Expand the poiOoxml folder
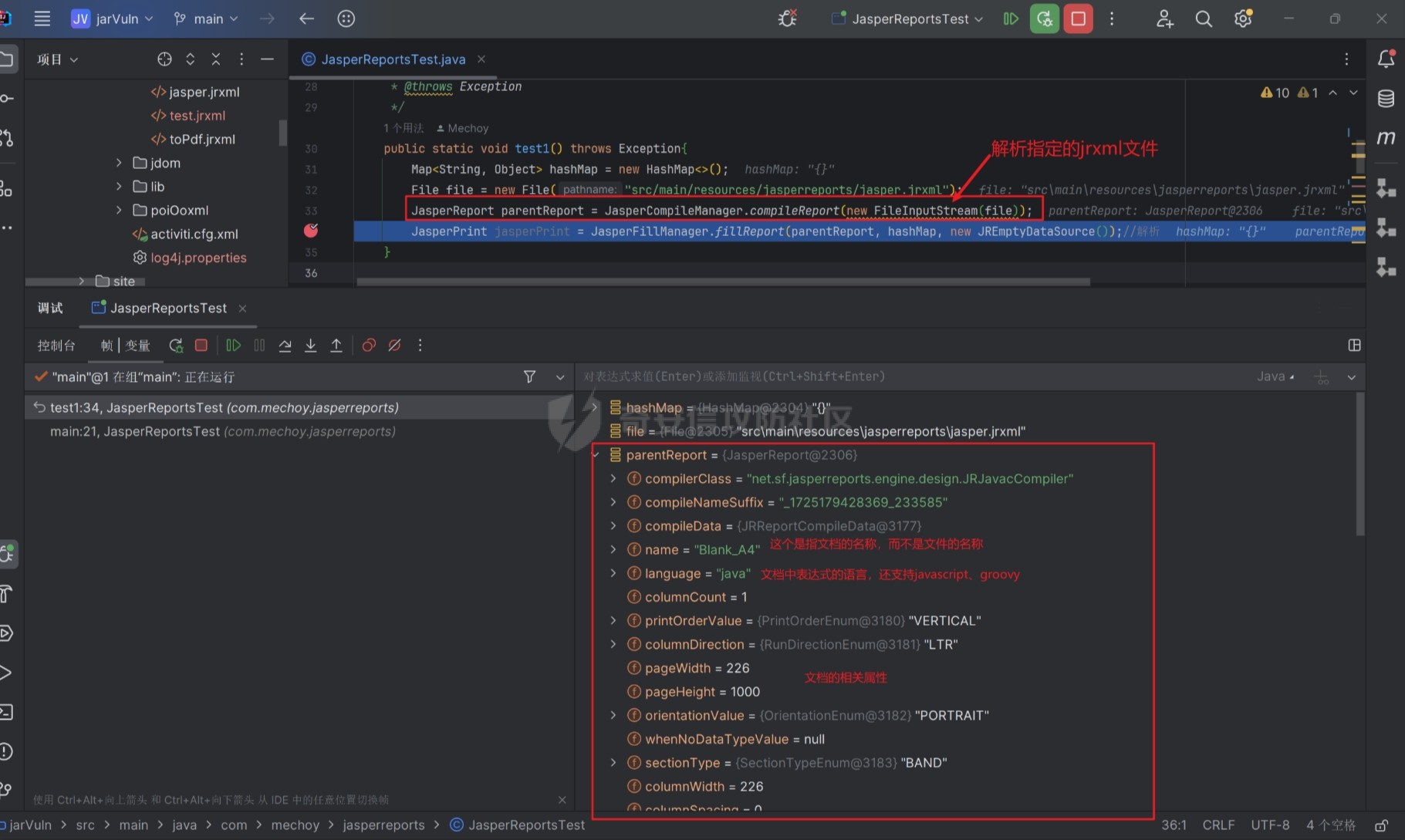The height and width of the screenshot is (840, 1405). pyautogui.click(x=119, y=210)
